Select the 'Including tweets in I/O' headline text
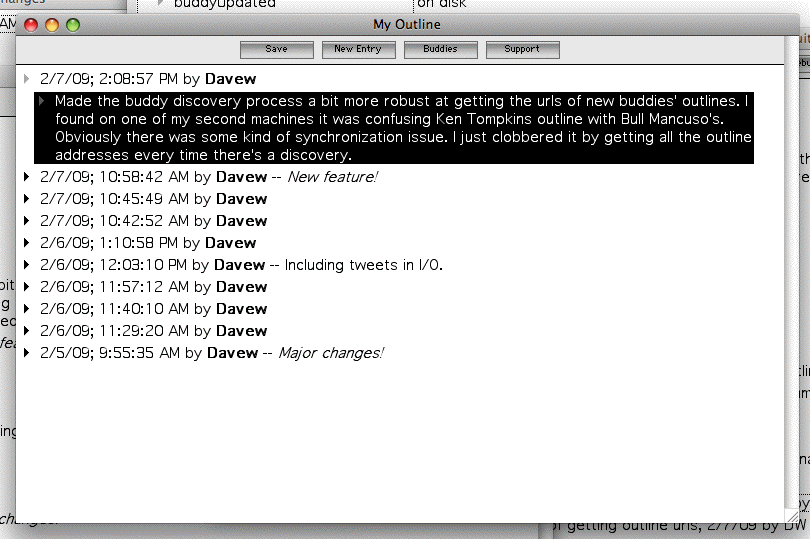Viewport: 810px width, 539px height. pyautogui.click(x=363, y=265)
